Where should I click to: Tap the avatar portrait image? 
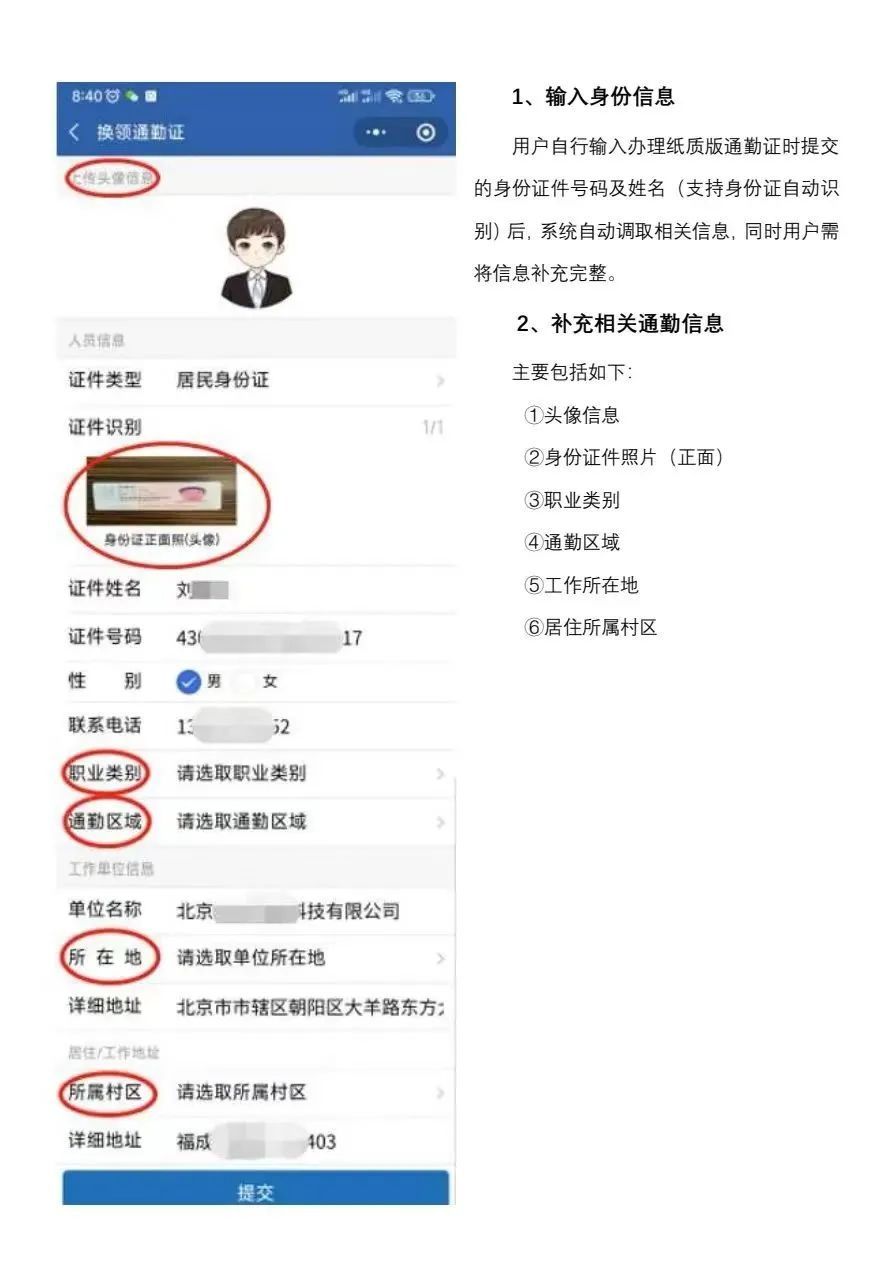[x=258, y=257]
